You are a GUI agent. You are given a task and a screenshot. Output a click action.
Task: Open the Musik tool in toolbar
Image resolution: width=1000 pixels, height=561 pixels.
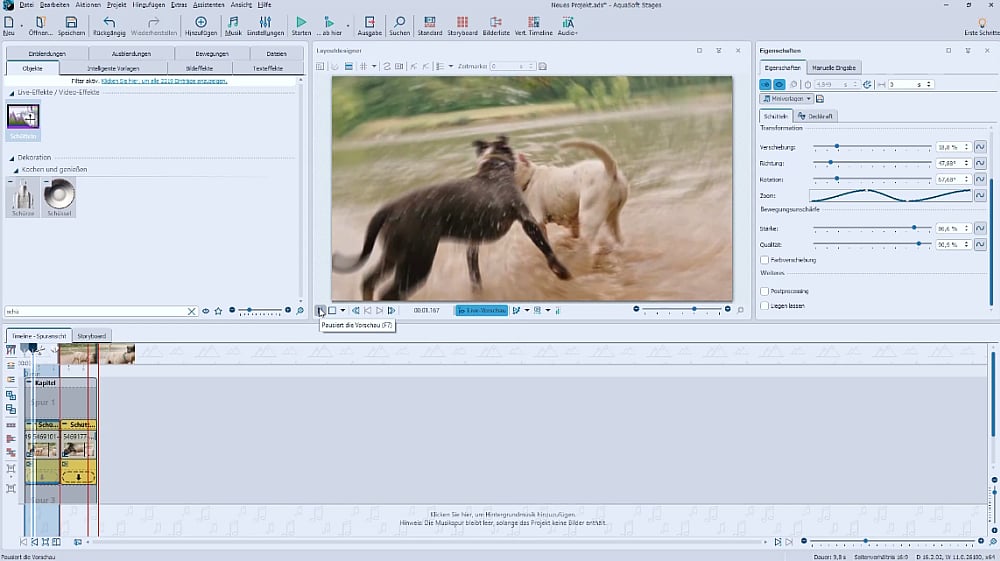pyautogui.click(x=233, y=22)
